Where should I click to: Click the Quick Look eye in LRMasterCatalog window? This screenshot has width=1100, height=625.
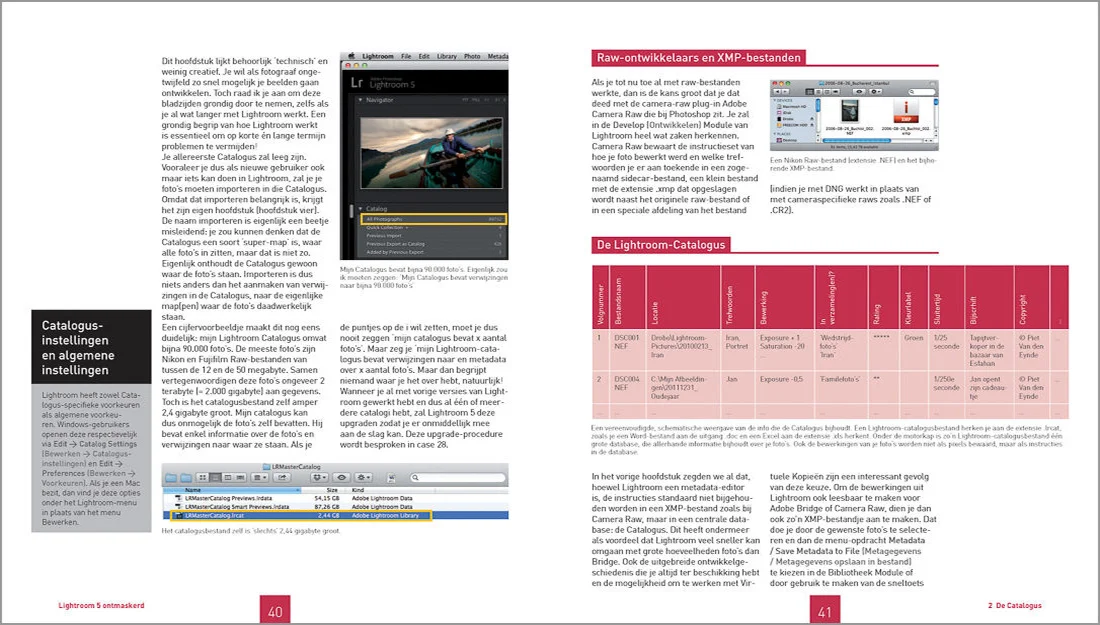coord(342,478)
